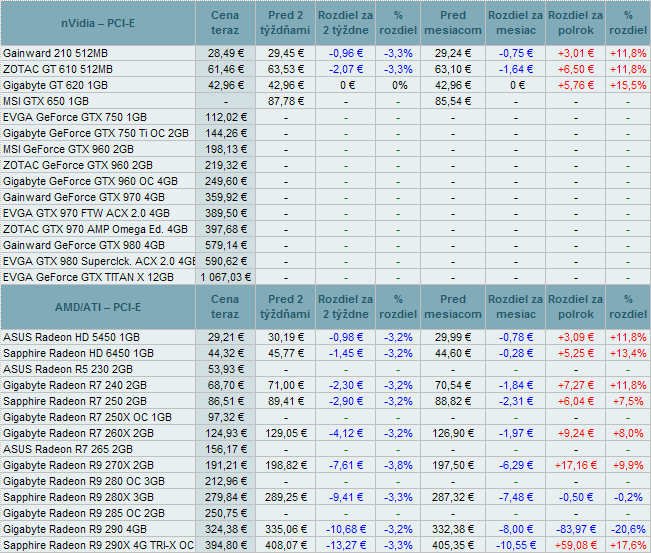The width and height of the screenshot is (651, 553).
Task: Click Gigabyte Radeon R9 290 4GB name
Action: coord(75,529)
